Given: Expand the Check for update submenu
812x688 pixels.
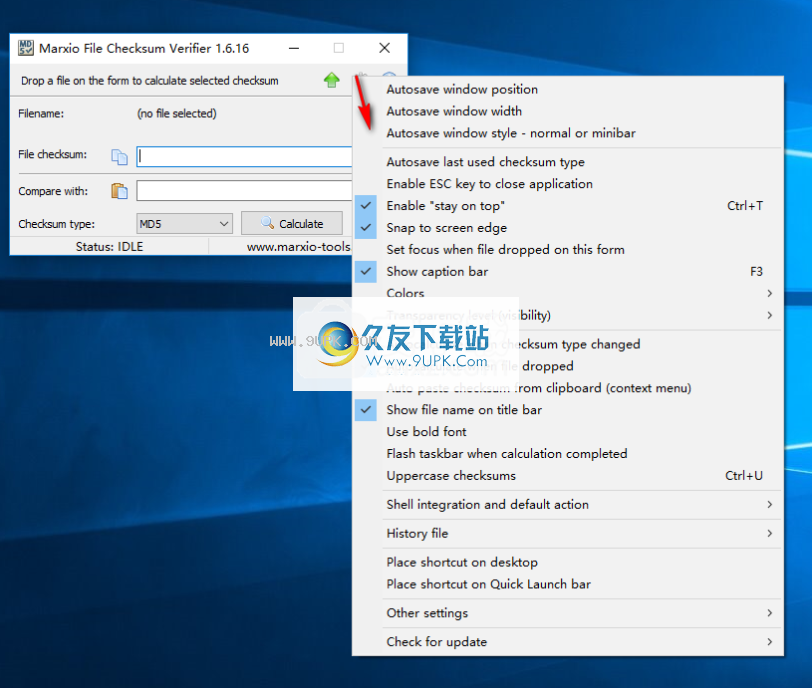Looking at the screenshot, I should pos(568,642).
